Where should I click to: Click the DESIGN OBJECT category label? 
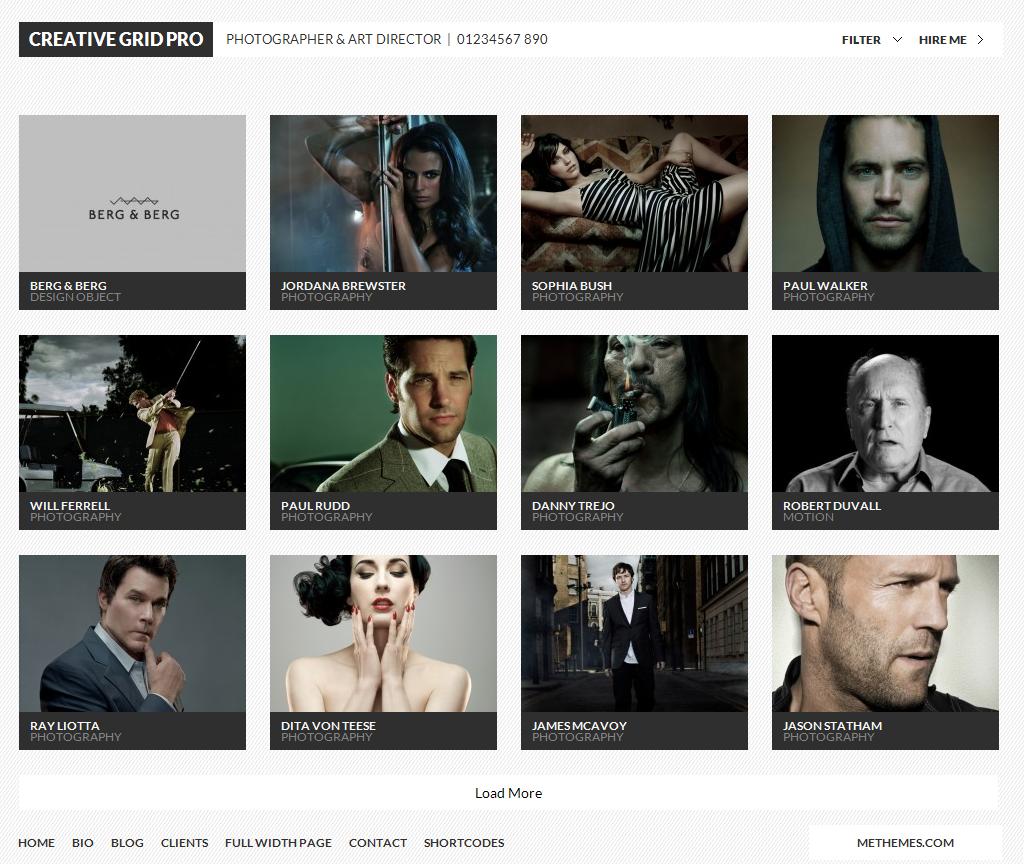75,297
